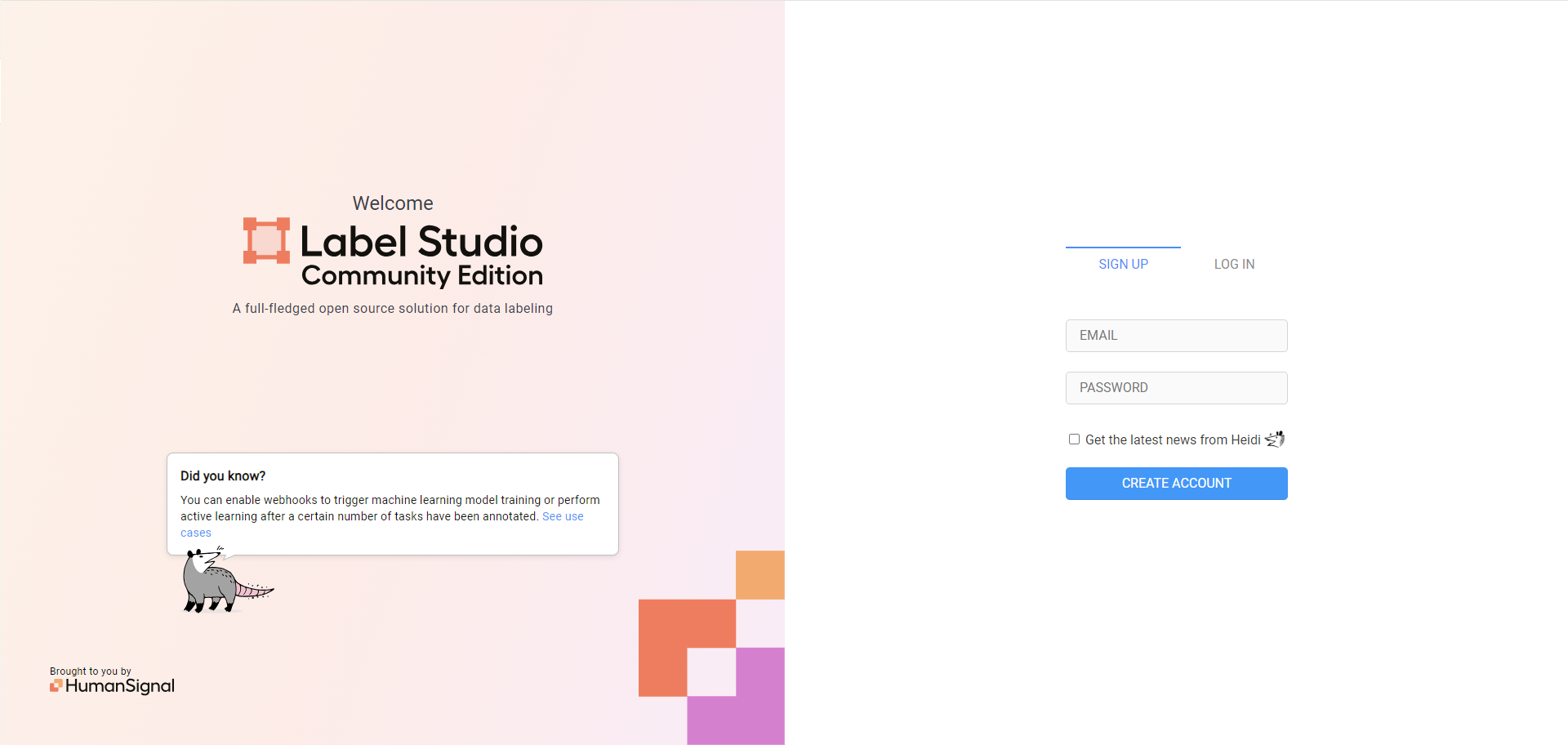This screenshot has width=1568, height=745.
Task: Click the data labeling tagline text
Action: [x=393, y=309]
